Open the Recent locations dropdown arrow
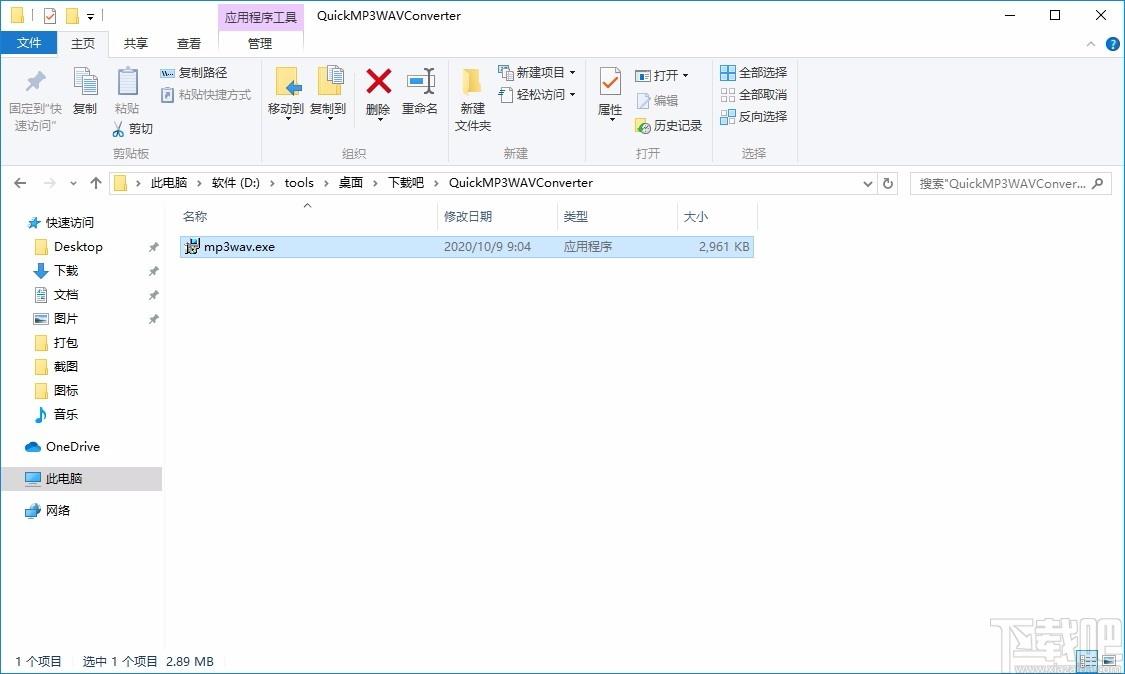 coord(73,184)
